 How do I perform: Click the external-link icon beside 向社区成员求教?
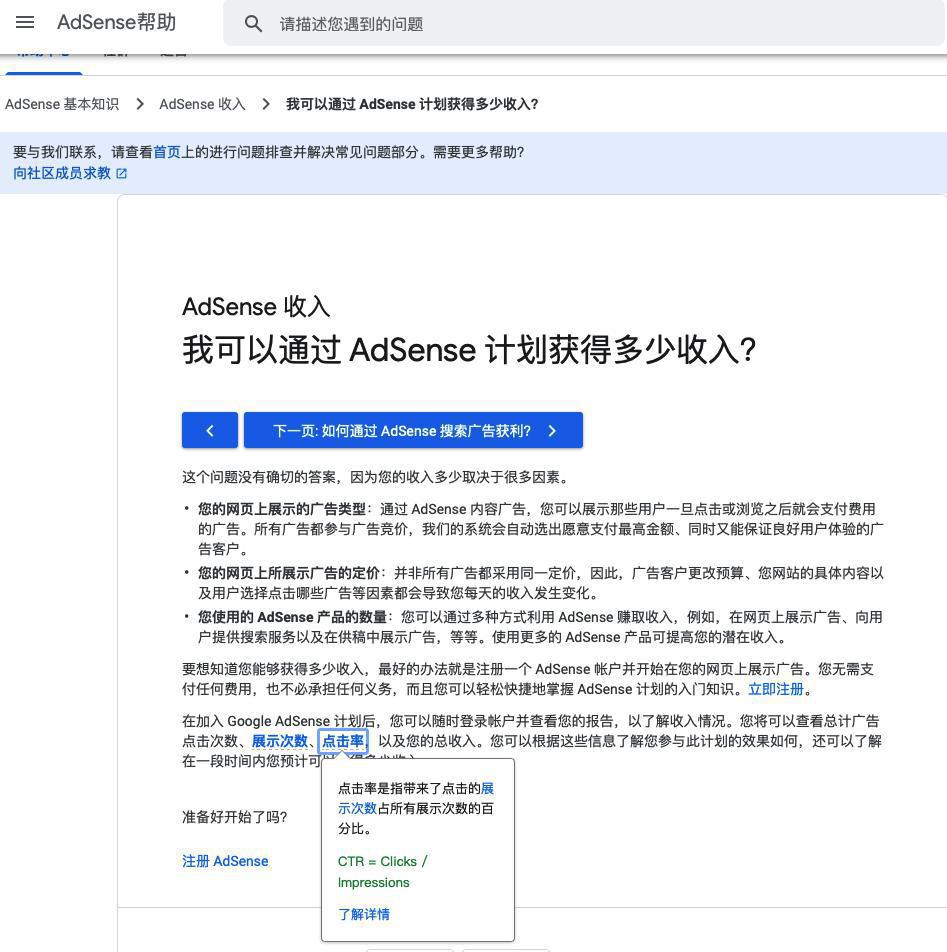click(121, 174)
